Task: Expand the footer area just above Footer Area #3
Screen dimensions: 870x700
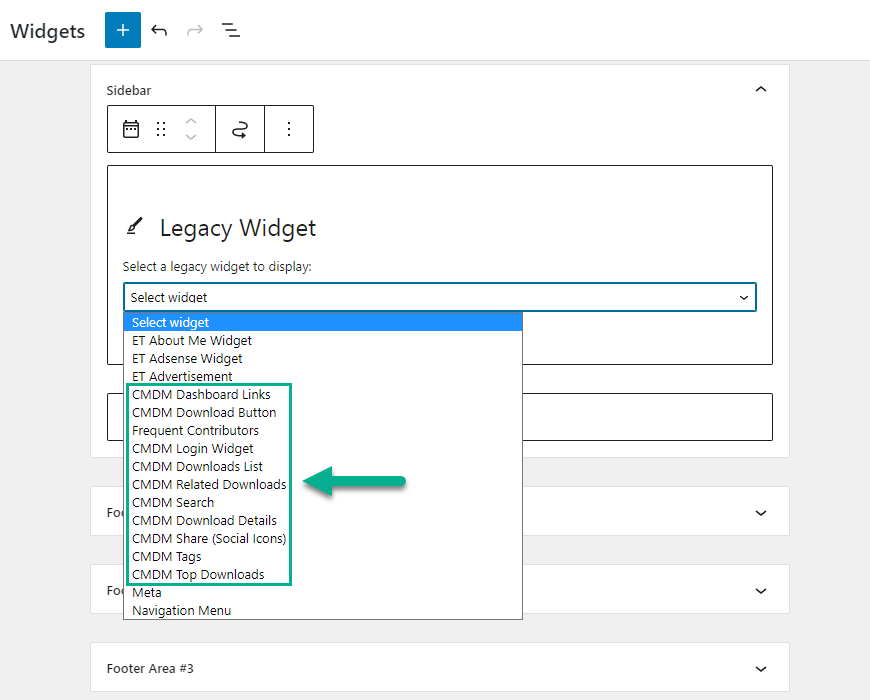Action: tap(761, 591)
